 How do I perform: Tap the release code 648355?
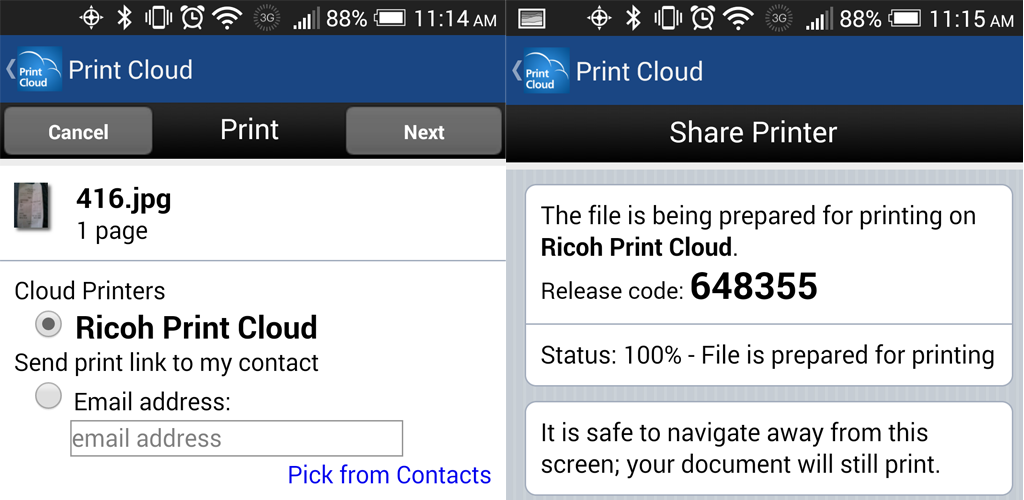(753, 288)
